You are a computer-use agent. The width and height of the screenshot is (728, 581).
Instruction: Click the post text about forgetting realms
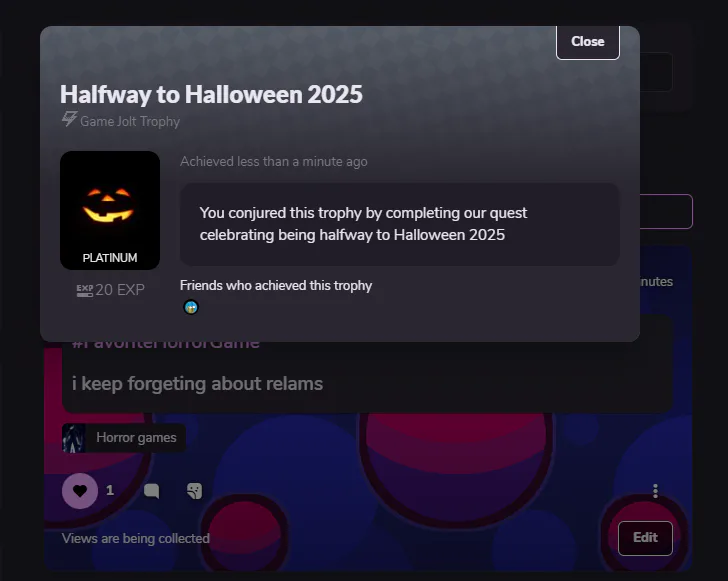pyautogui.click(x=197, y=384)
